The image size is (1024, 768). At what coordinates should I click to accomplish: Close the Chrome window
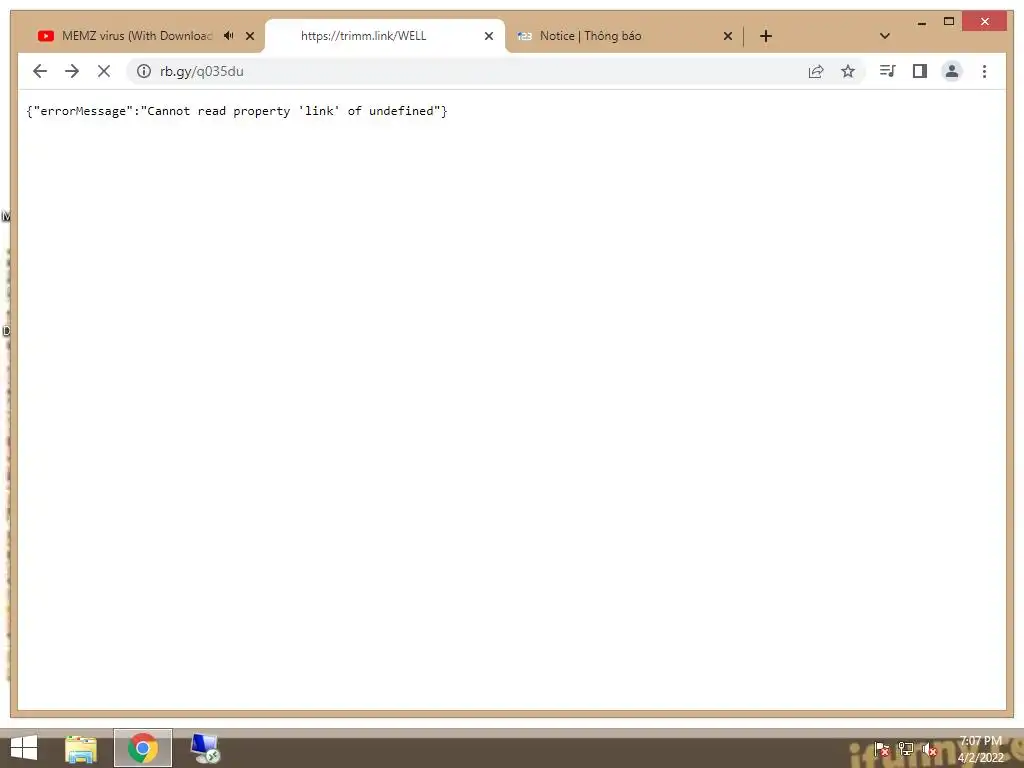[x=985, y=22]
